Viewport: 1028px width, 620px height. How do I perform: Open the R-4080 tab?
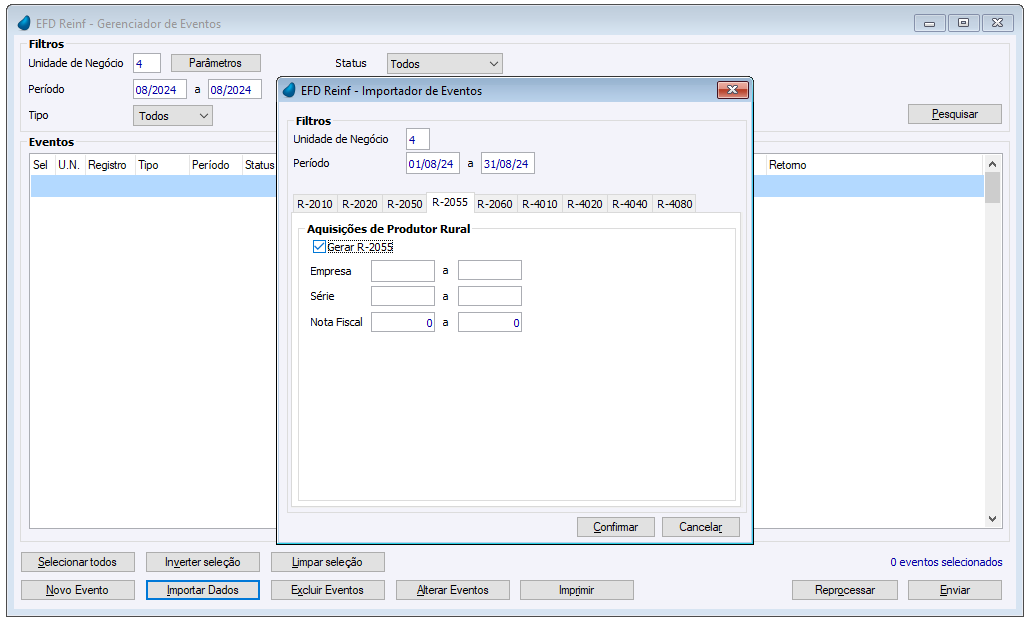[x=674, y=204]
